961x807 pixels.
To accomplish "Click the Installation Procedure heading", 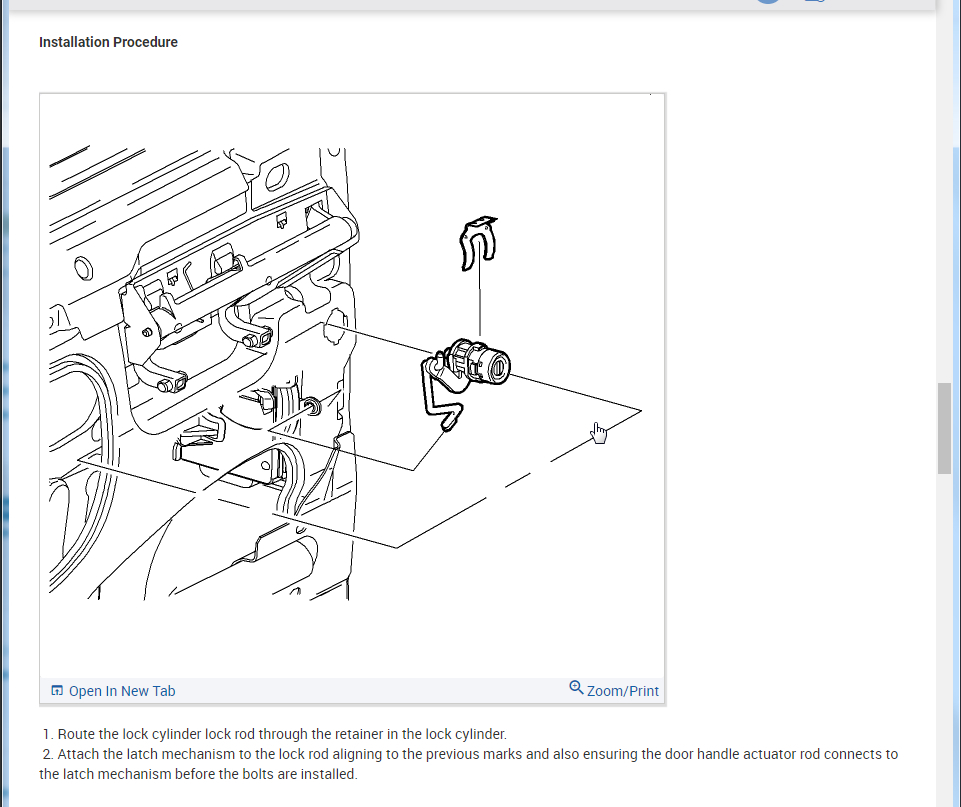I will tap(108, 42).
